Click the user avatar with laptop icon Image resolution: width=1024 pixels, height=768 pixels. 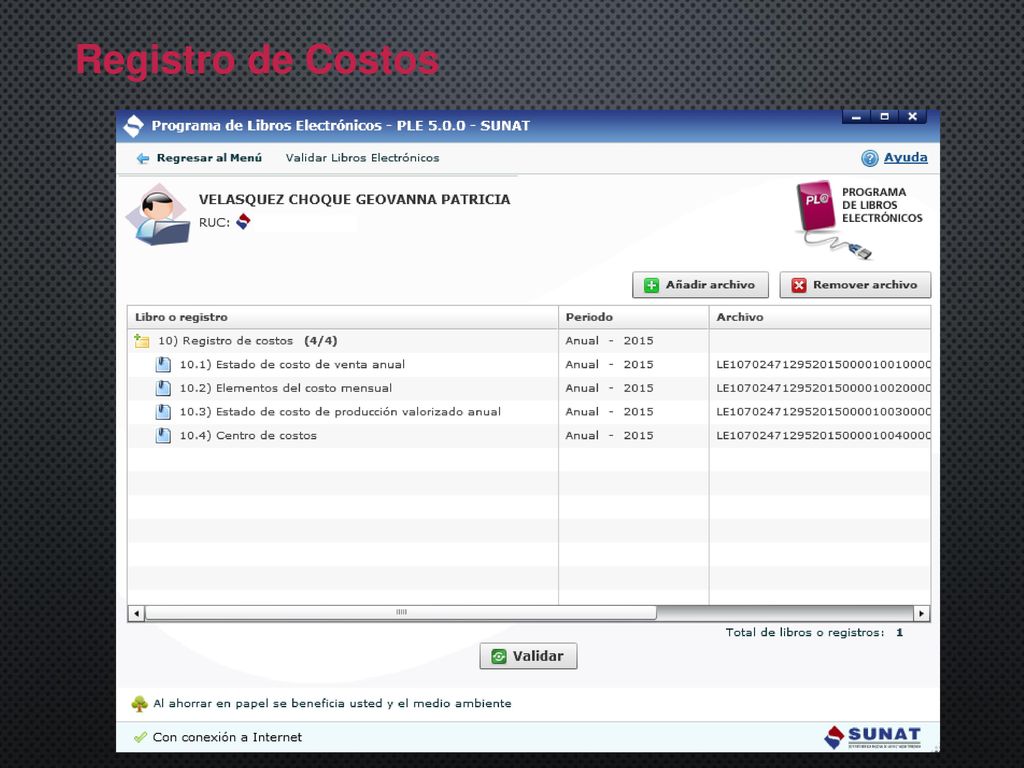pos(159,215)
